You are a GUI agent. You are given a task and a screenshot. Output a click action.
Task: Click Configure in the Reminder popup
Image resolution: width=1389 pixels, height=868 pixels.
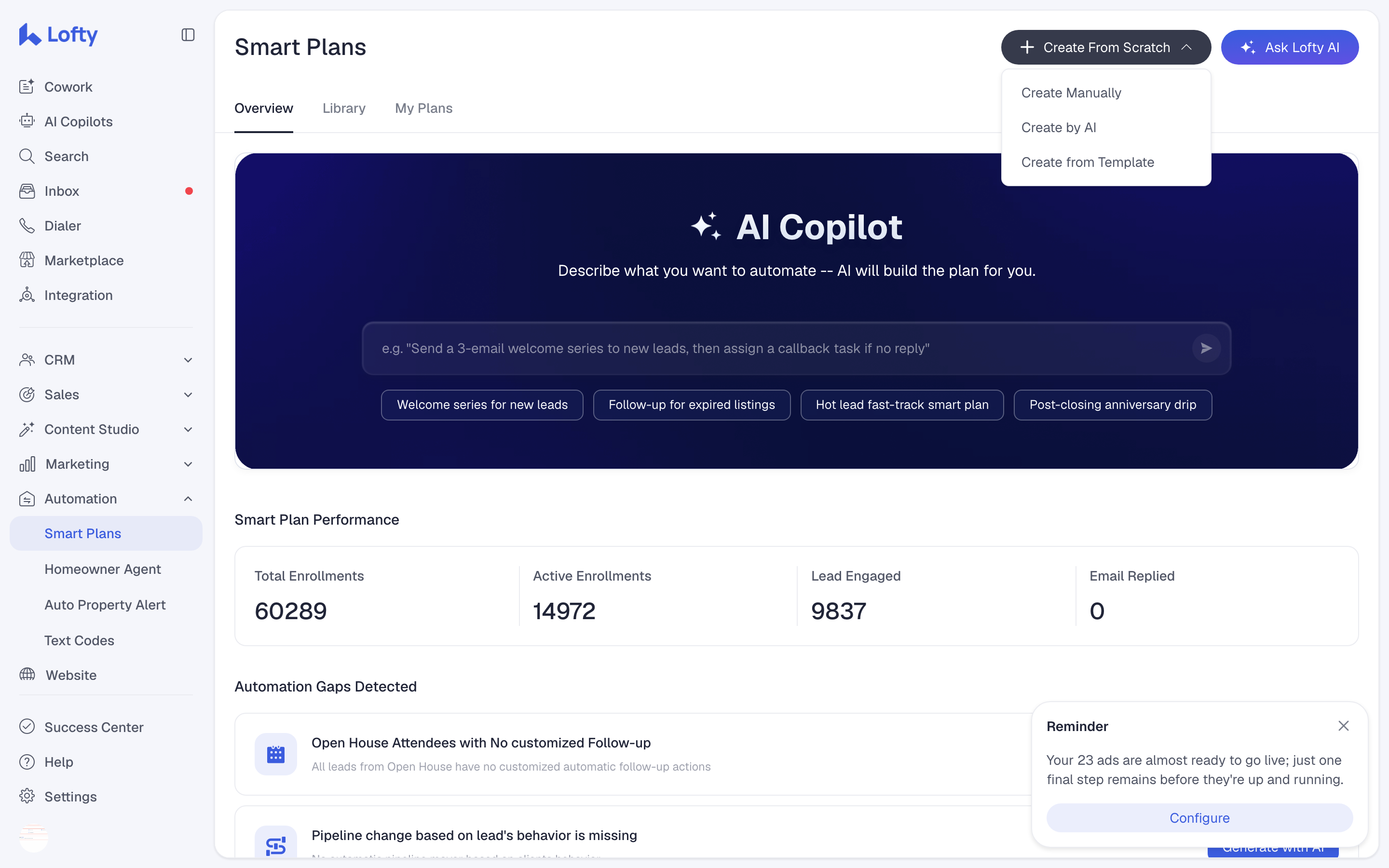tap(1199, 817)
